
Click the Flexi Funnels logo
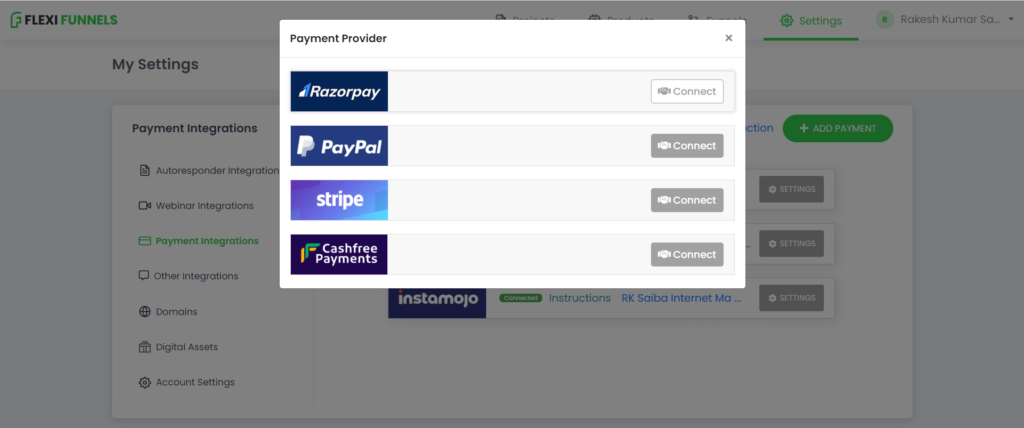[x=64, y=20]
